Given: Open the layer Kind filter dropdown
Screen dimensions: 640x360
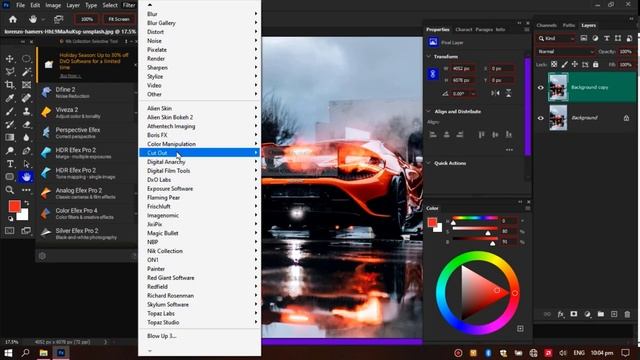Looking at the screenshot, I should coord(556,38).
